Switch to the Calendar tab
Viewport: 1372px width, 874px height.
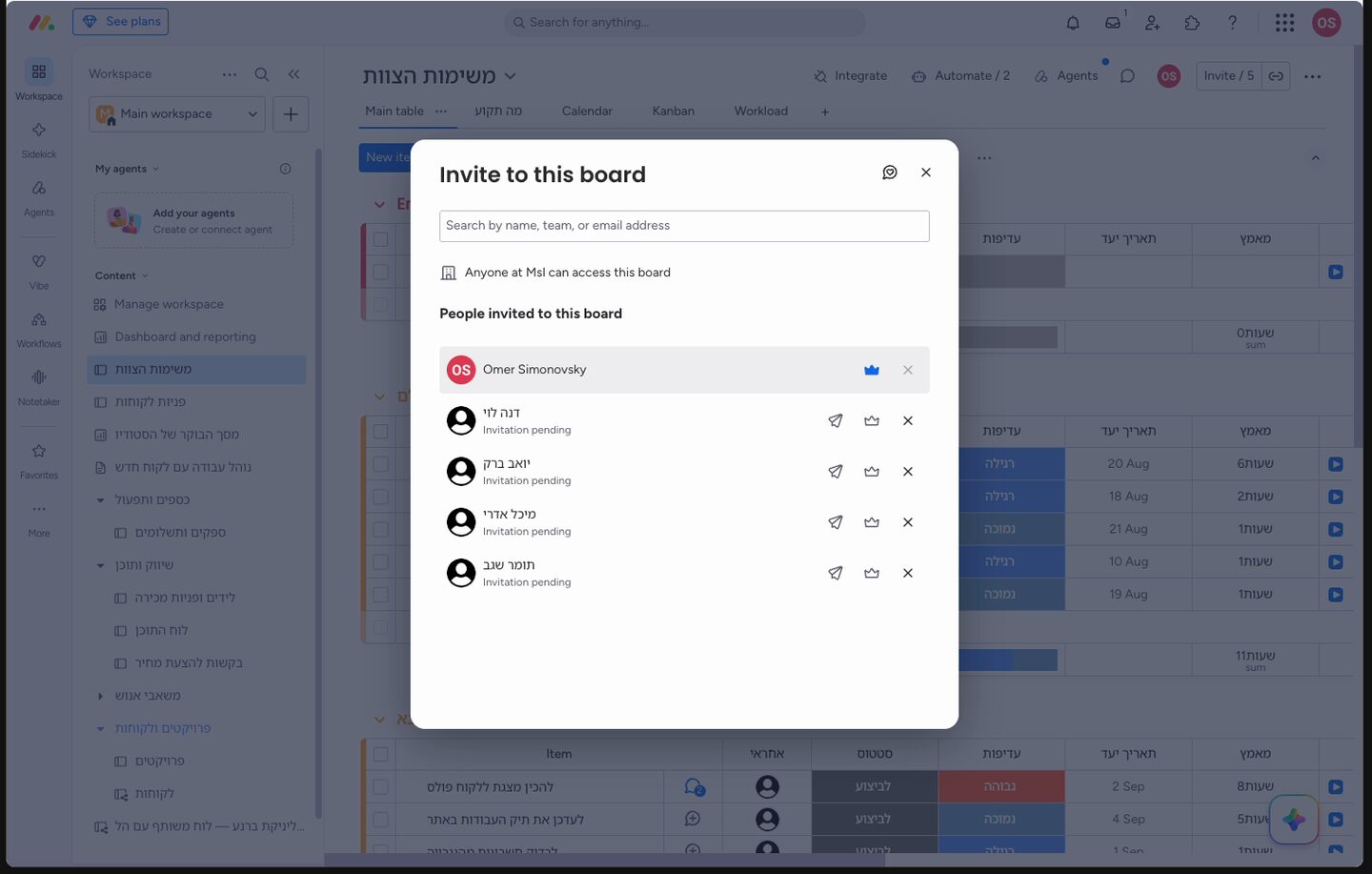pos(587,112)
